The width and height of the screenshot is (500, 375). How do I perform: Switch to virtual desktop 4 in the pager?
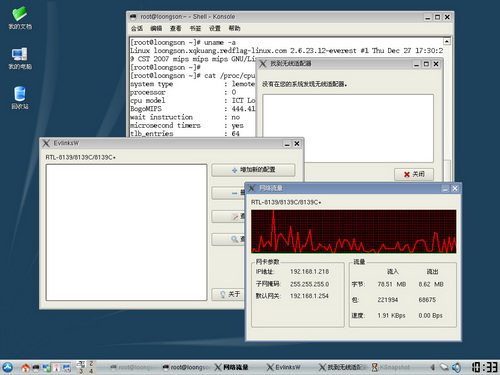click(91, 371)
